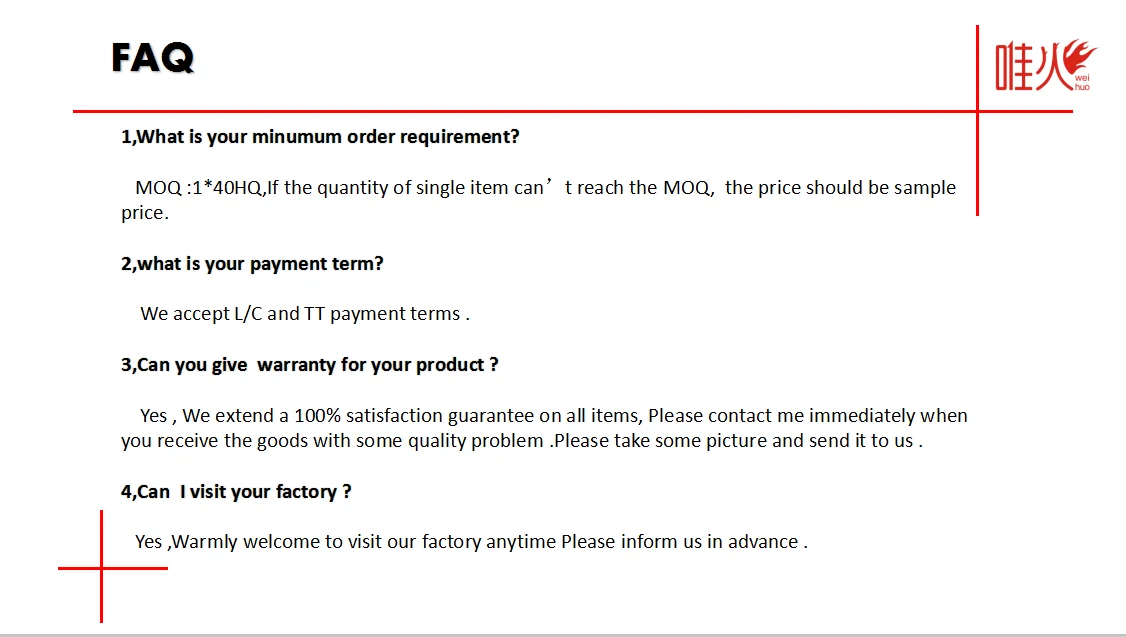1126x637 pixels.
Task: Click the red crosshair intersection at bottom left
Action: click(x=101, y=568)
